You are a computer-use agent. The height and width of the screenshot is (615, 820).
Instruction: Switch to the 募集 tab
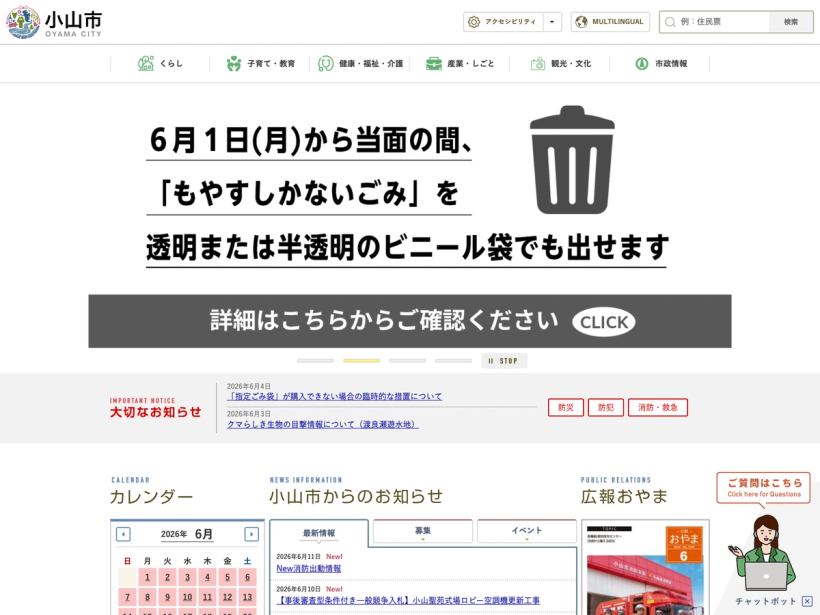[423, 531]
